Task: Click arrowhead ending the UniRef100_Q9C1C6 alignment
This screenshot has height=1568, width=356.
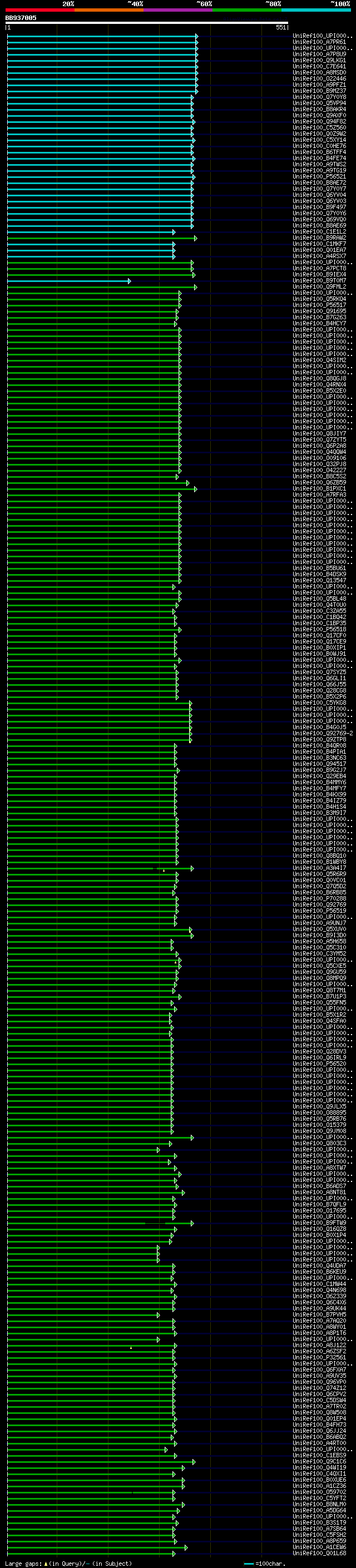Action: [x=194, y=1461]
